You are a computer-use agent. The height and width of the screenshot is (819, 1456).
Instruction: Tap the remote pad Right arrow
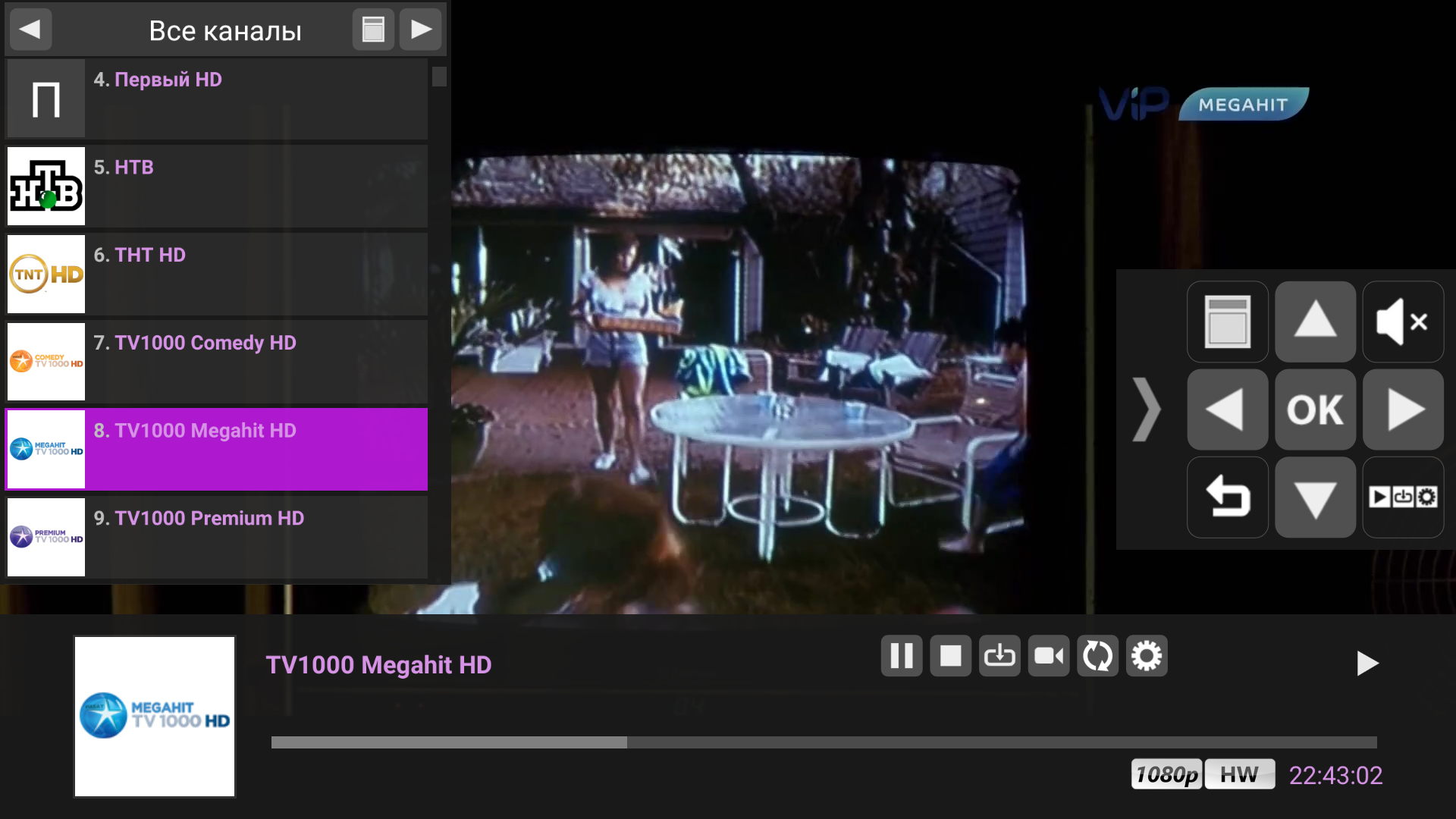coord(1403,409)
